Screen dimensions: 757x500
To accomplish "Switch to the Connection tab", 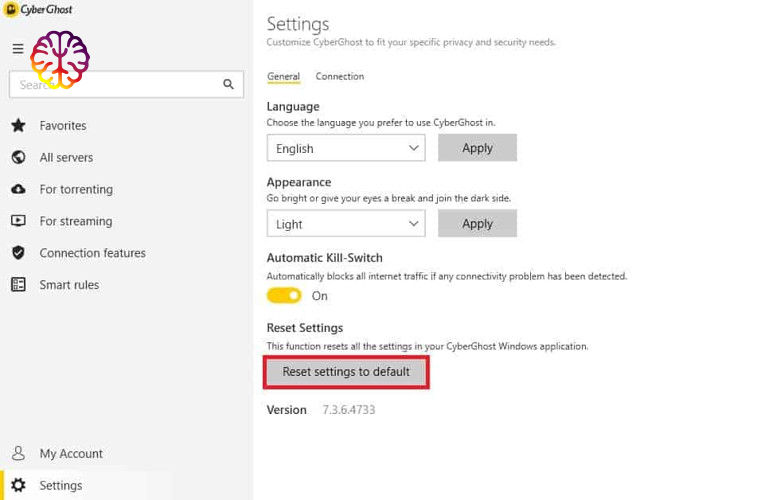I will [339, 77].
